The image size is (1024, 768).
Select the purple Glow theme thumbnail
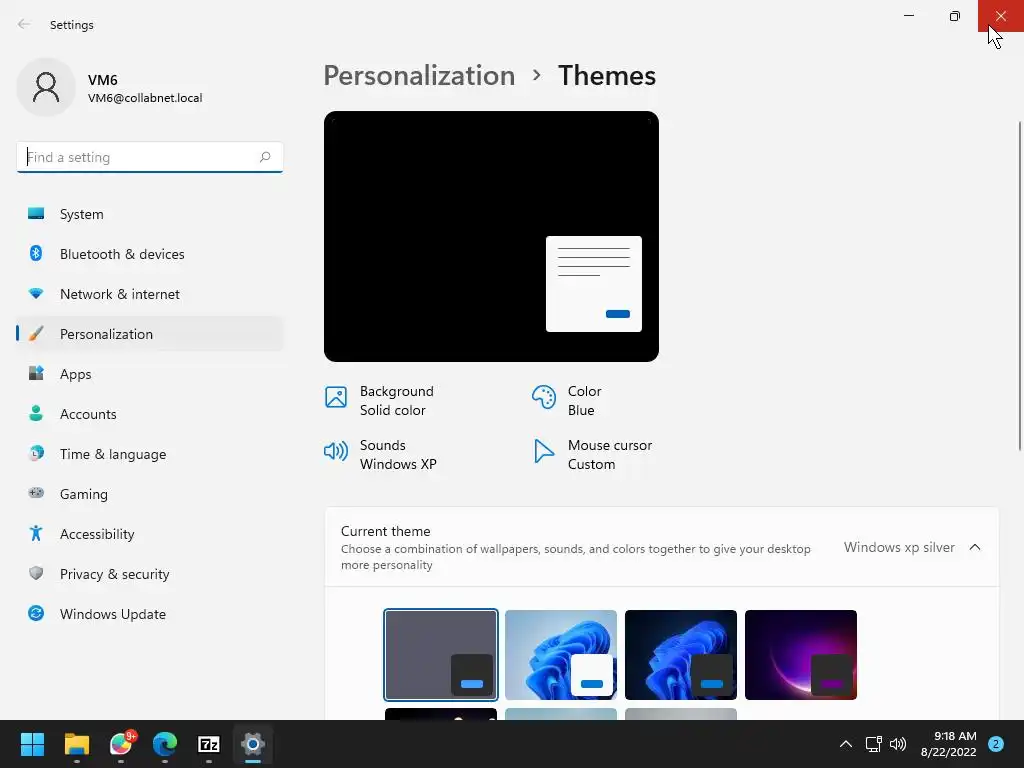(x=801, y=654)
